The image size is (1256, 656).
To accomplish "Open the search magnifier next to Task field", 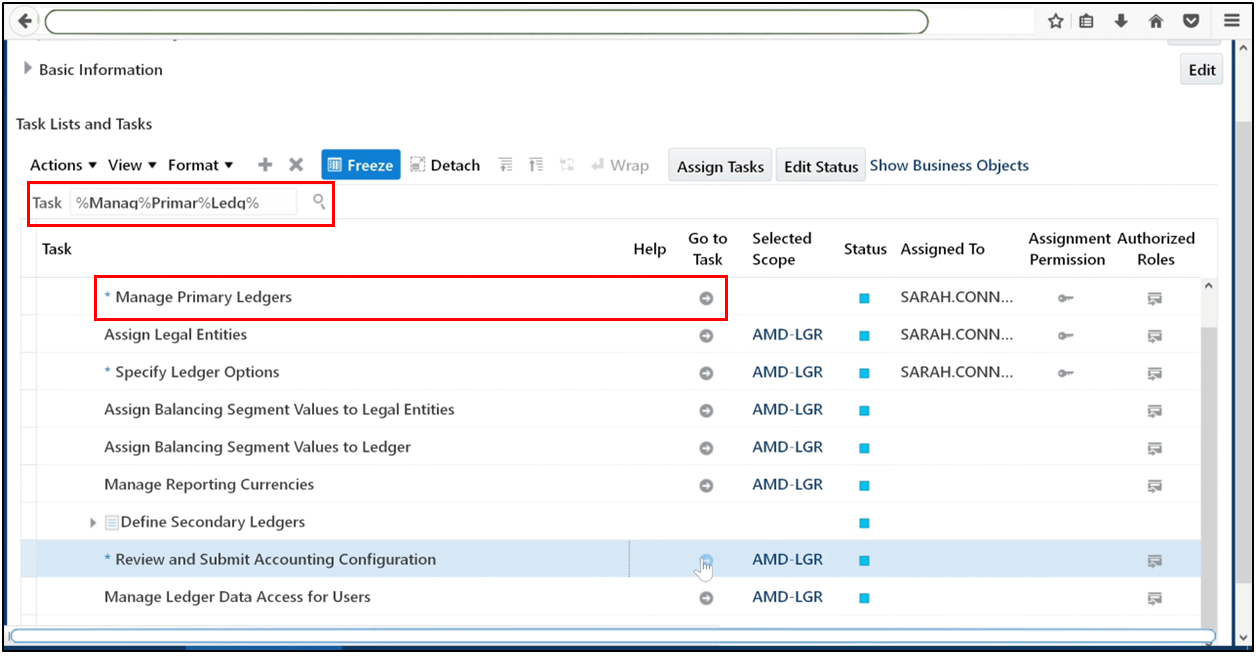I will pyautogui.click(x=318, y=201).
